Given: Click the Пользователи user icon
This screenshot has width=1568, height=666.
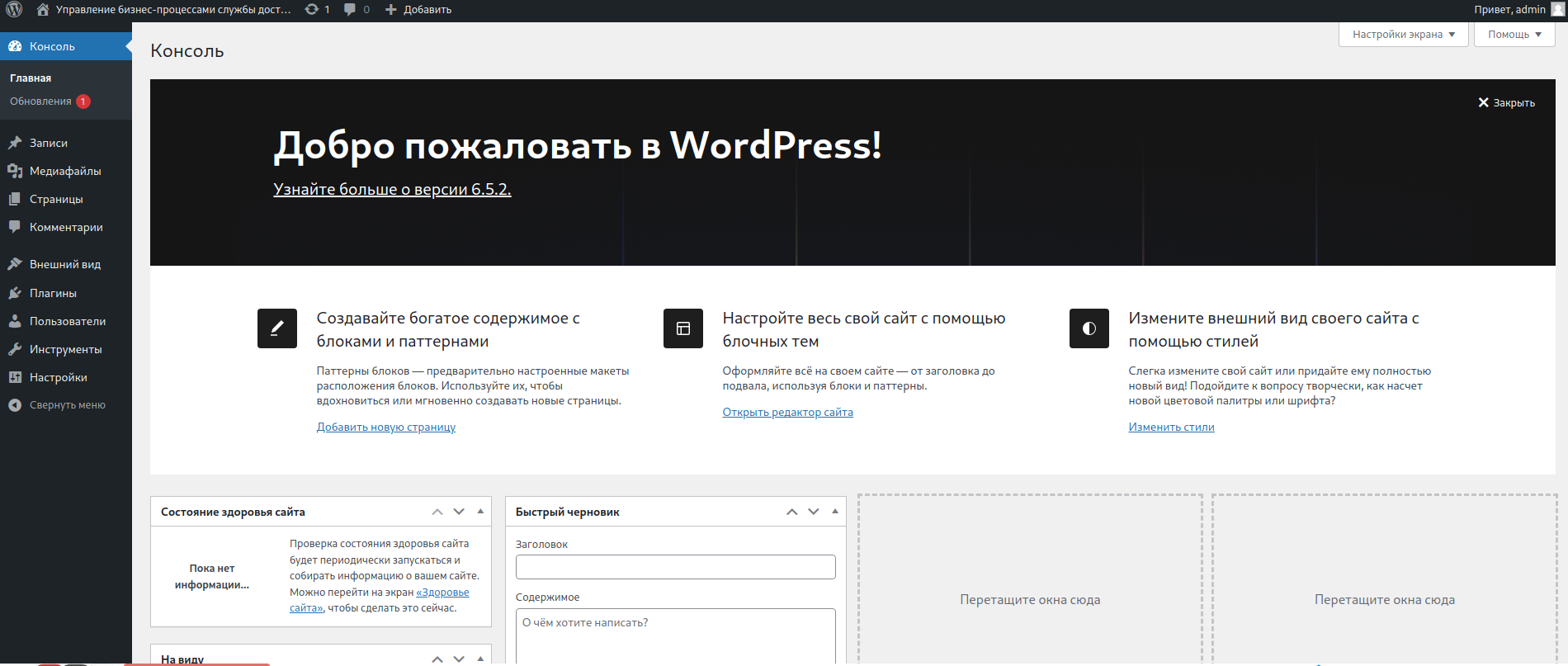Looking at the screenshot, I should pyautogui.click(x=15, y=321).
